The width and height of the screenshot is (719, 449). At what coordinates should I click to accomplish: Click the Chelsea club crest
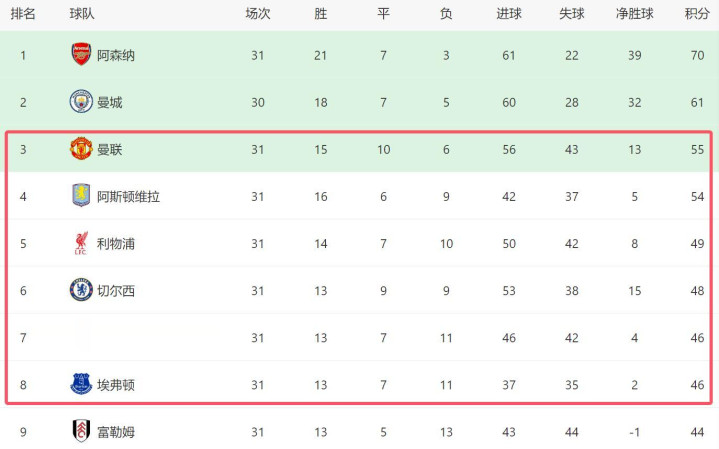click(x=81, y=290)
